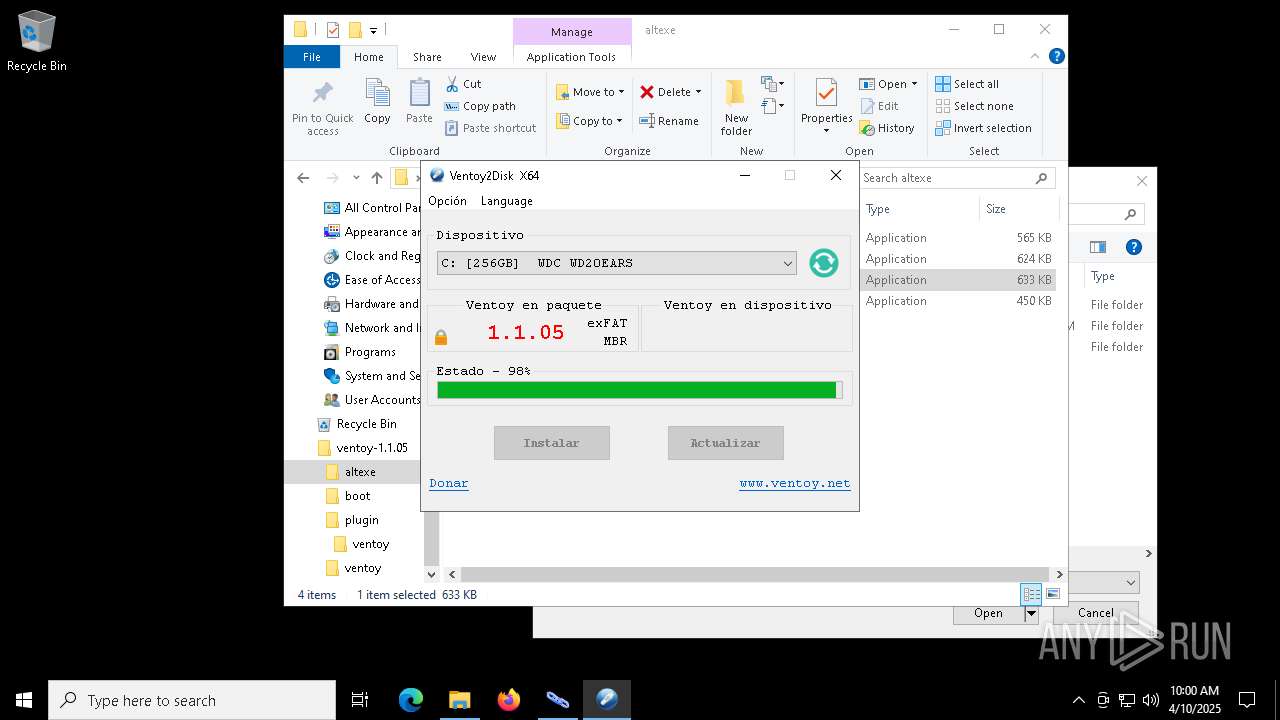Click the Windows Start button
This screenshot has width=1280, height=720.
point(24,700)
